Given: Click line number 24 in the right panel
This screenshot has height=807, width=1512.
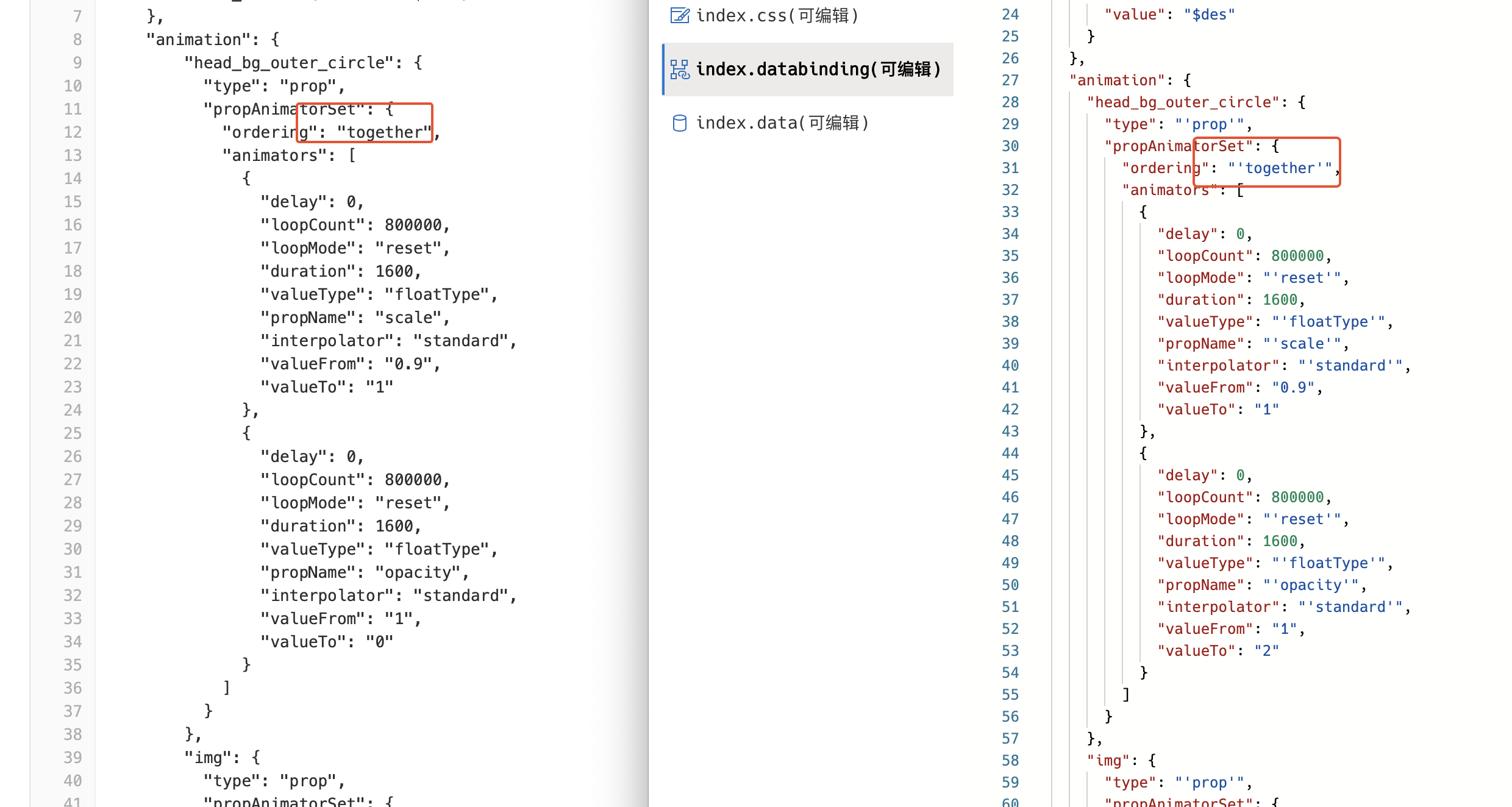Looking at the screenshot, I should 1009,14.
